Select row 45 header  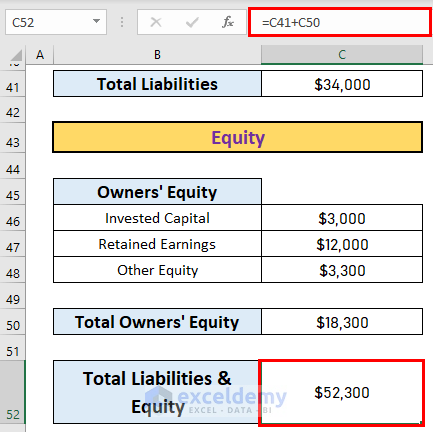[x=13, y=192]
